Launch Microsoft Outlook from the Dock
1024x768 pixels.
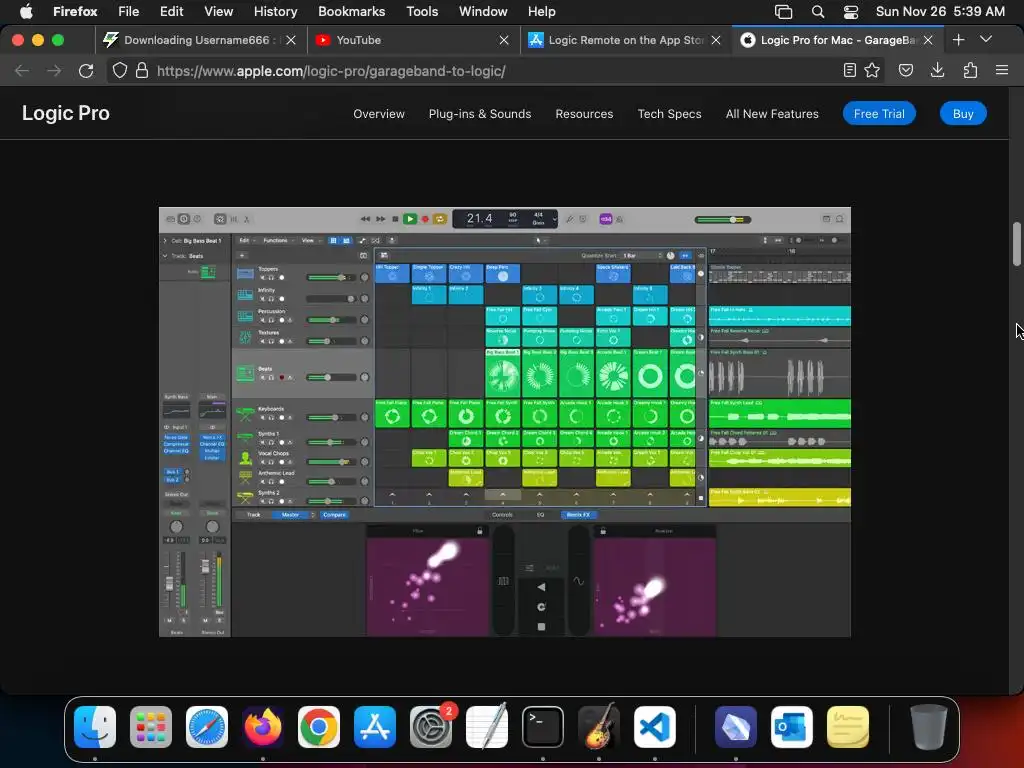click(x=792, y=727)
